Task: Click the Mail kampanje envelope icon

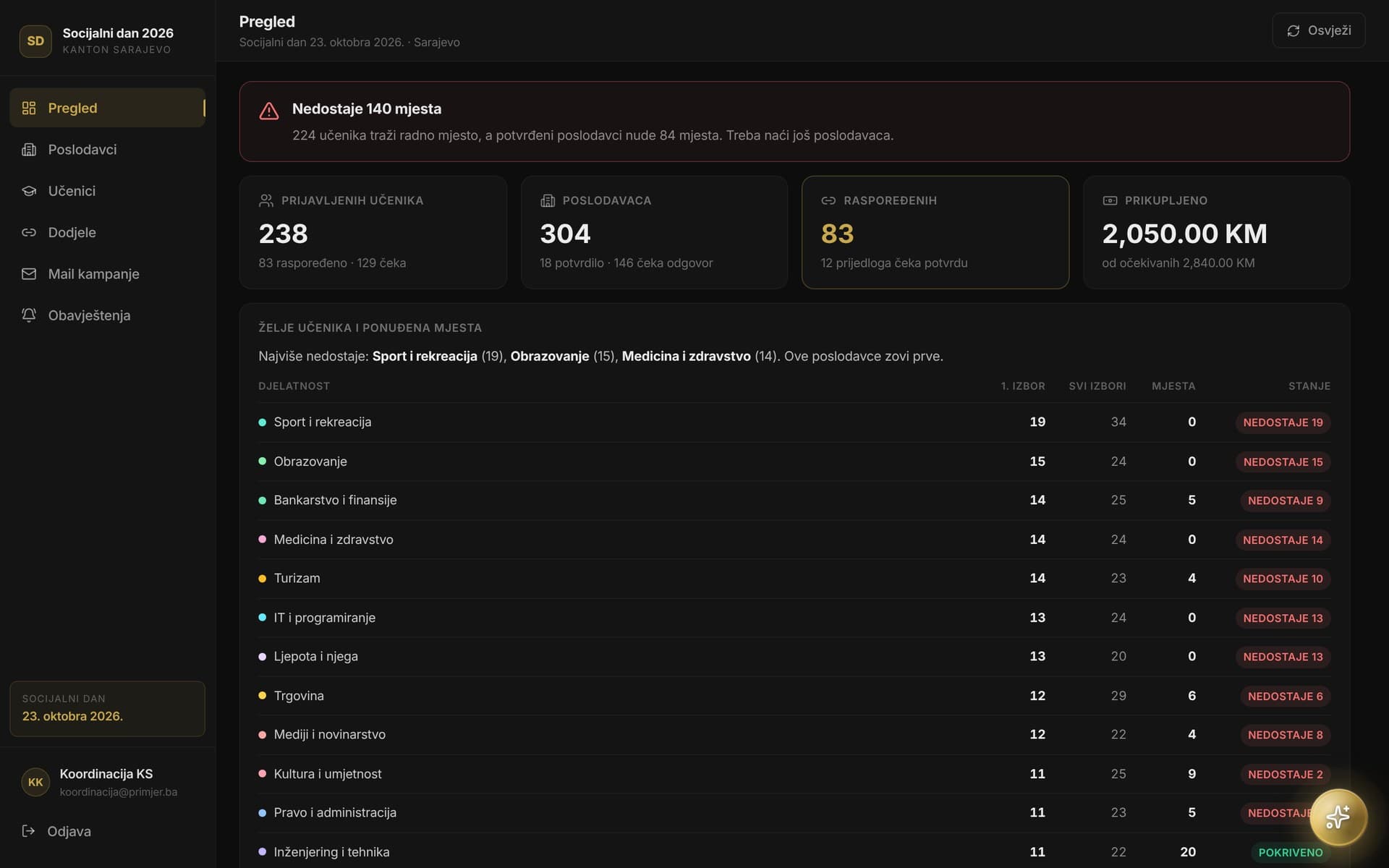Action: tap(29, 274)
